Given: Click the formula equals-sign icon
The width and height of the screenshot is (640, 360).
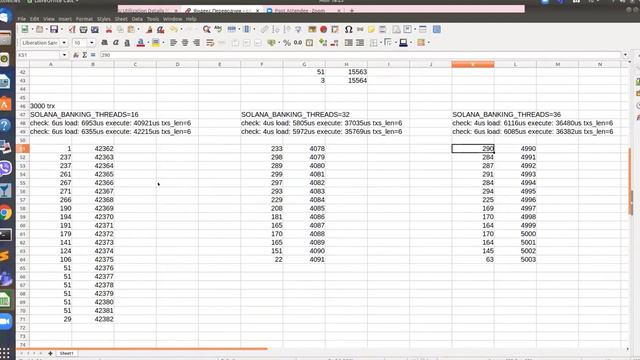Looking at the screenshot, I should point(93,55).
